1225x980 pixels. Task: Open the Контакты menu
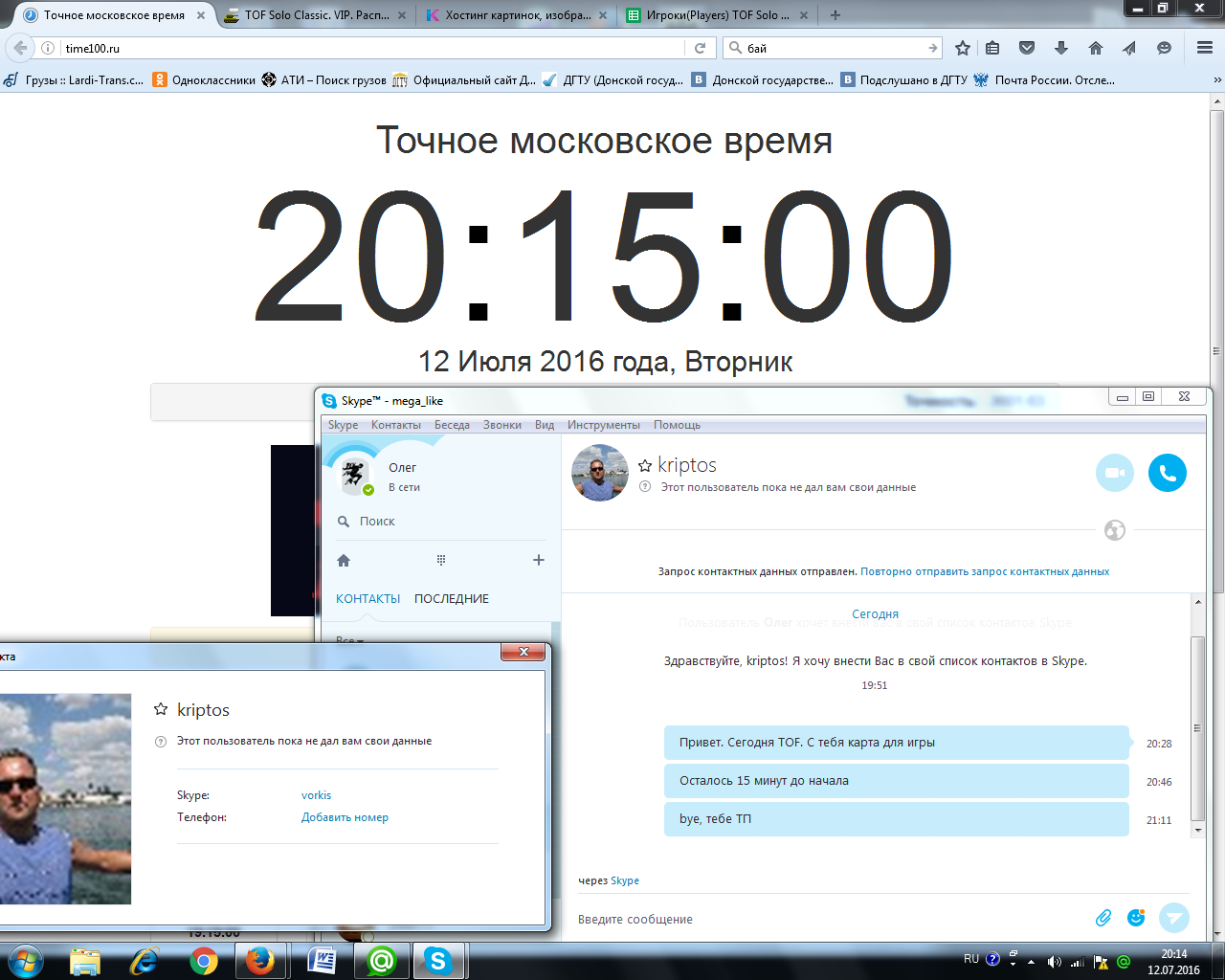click(x=395, y=425)
